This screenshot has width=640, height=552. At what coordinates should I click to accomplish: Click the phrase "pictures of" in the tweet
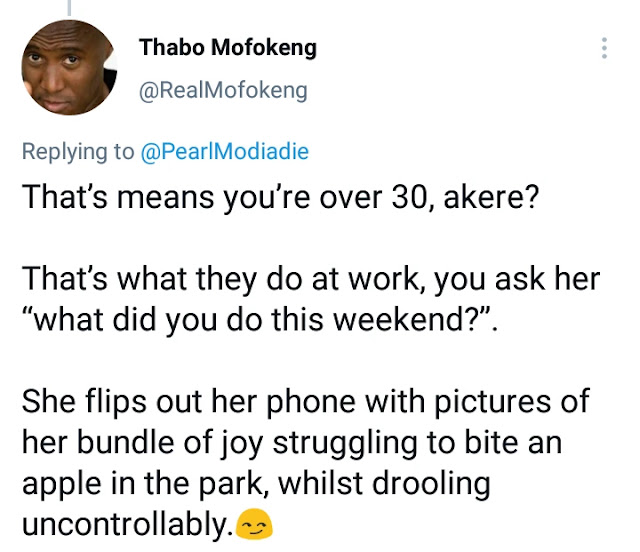tap(512, 402)
